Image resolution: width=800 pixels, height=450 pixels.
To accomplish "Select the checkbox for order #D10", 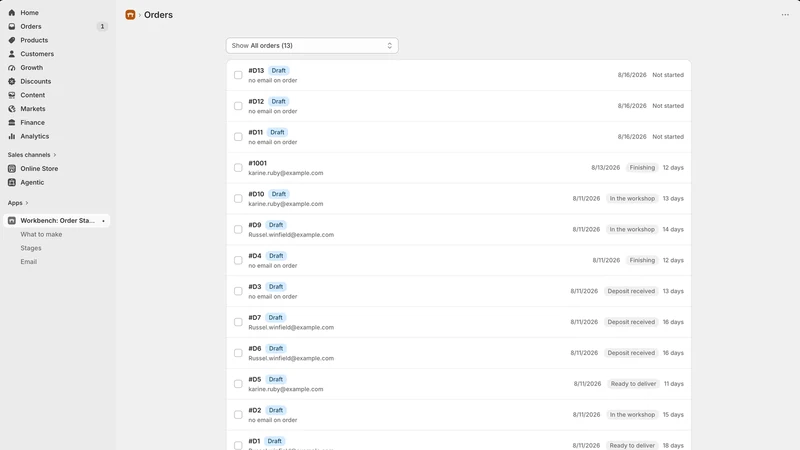I will point(238,198).
